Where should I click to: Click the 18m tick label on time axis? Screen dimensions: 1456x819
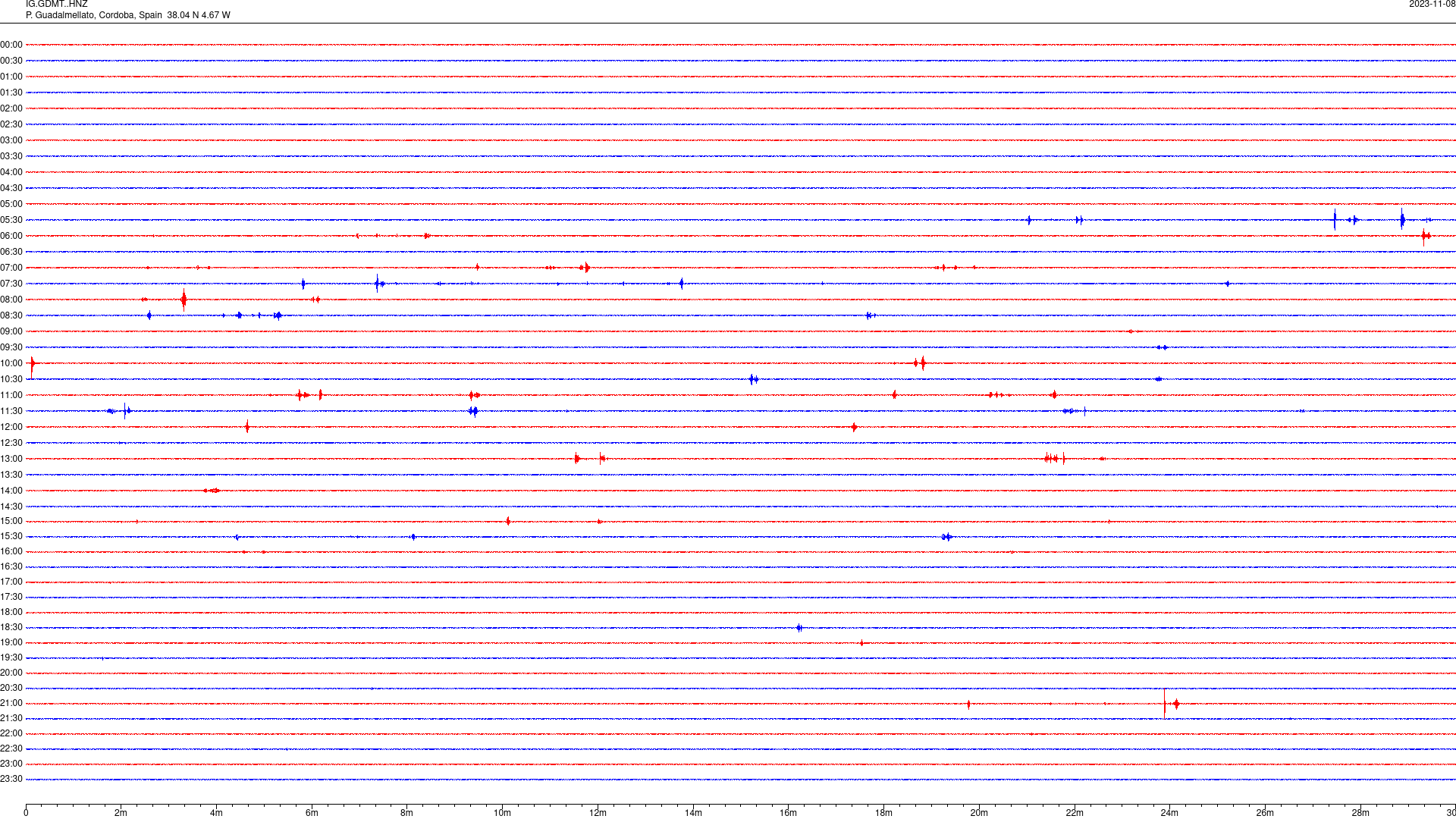tap(883, 813)
